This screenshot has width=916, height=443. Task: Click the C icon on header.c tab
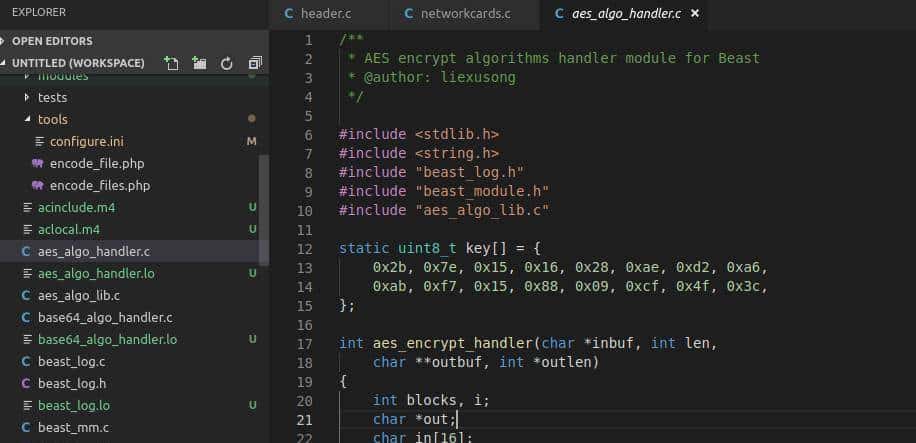pos(289,13)
